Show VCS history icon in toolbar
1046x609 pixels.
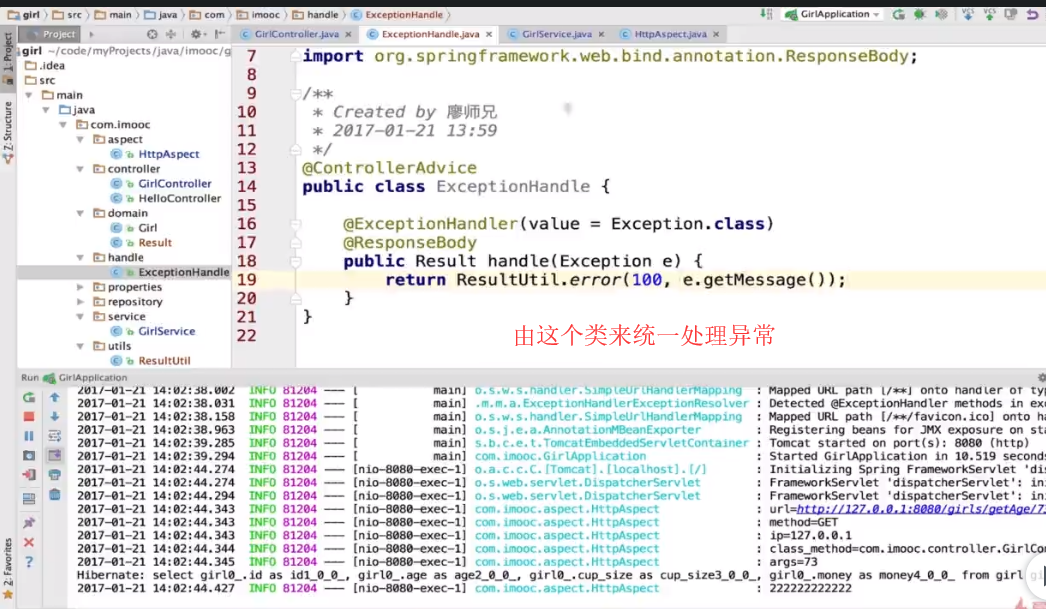tap(1011, 14)
